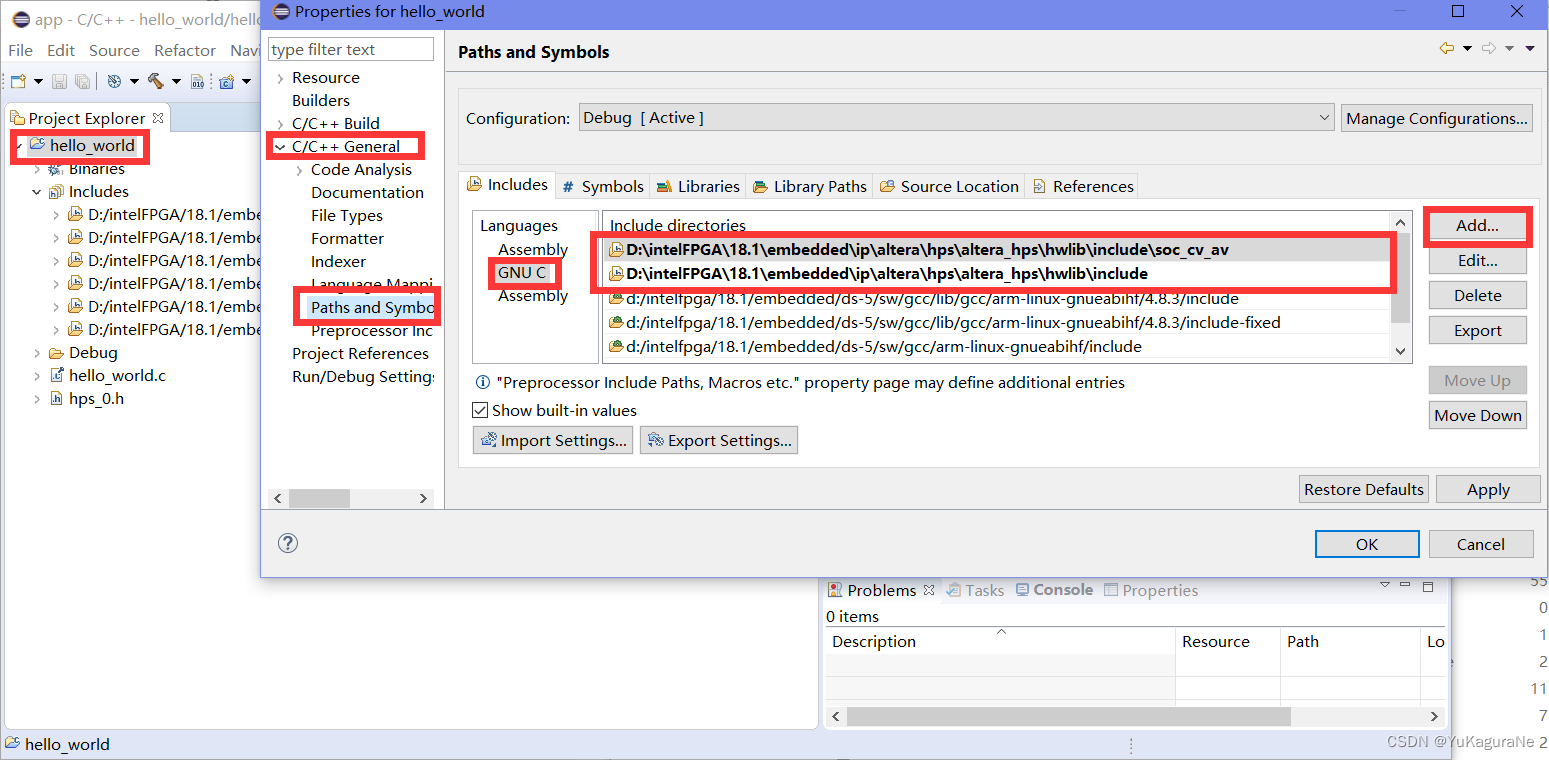Collapse the C/C++ General node
This screenshot has height=760, width=1549.
pos(279,147)
